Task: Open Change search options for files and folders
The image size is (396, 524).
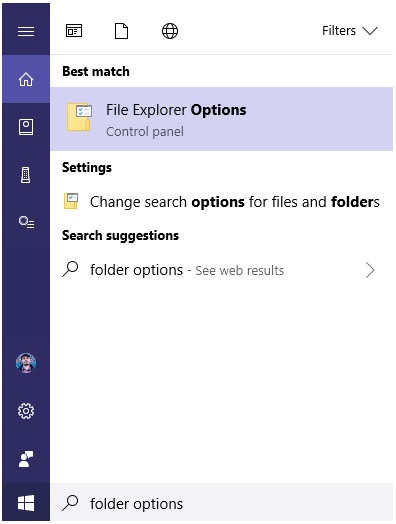Action: pos(222,202)
